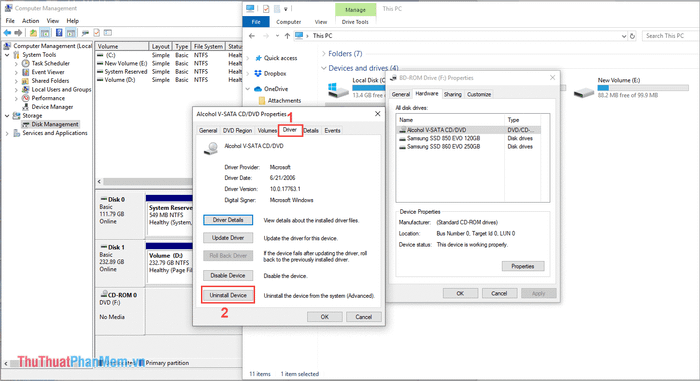This screenshot has height=381, width=700.
Task: Click Driver Details button
Action: point(228,220)
